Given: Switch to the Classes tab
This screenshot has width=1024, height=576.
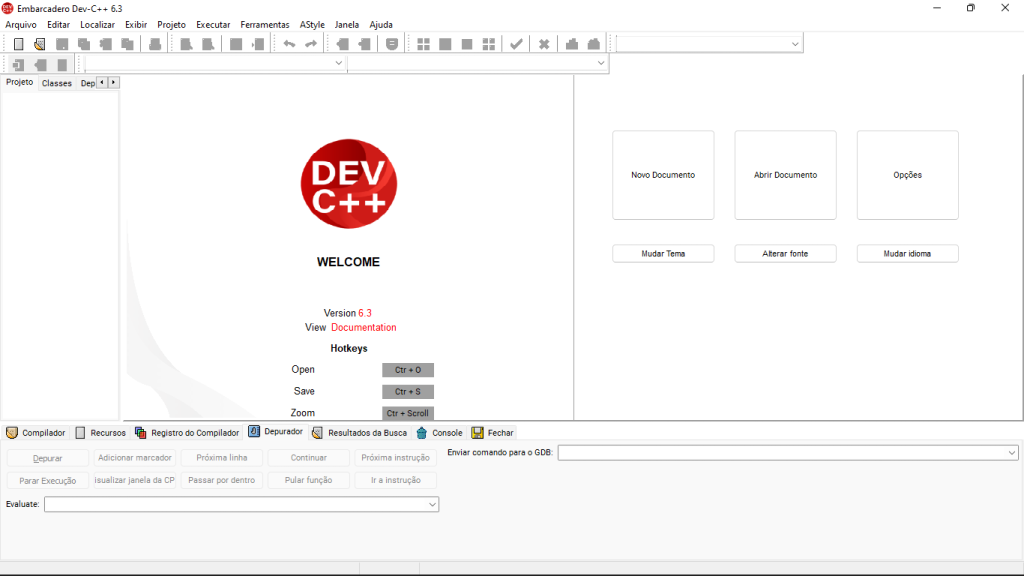Looking at the screenshot, I should click(x=56, y=83).
